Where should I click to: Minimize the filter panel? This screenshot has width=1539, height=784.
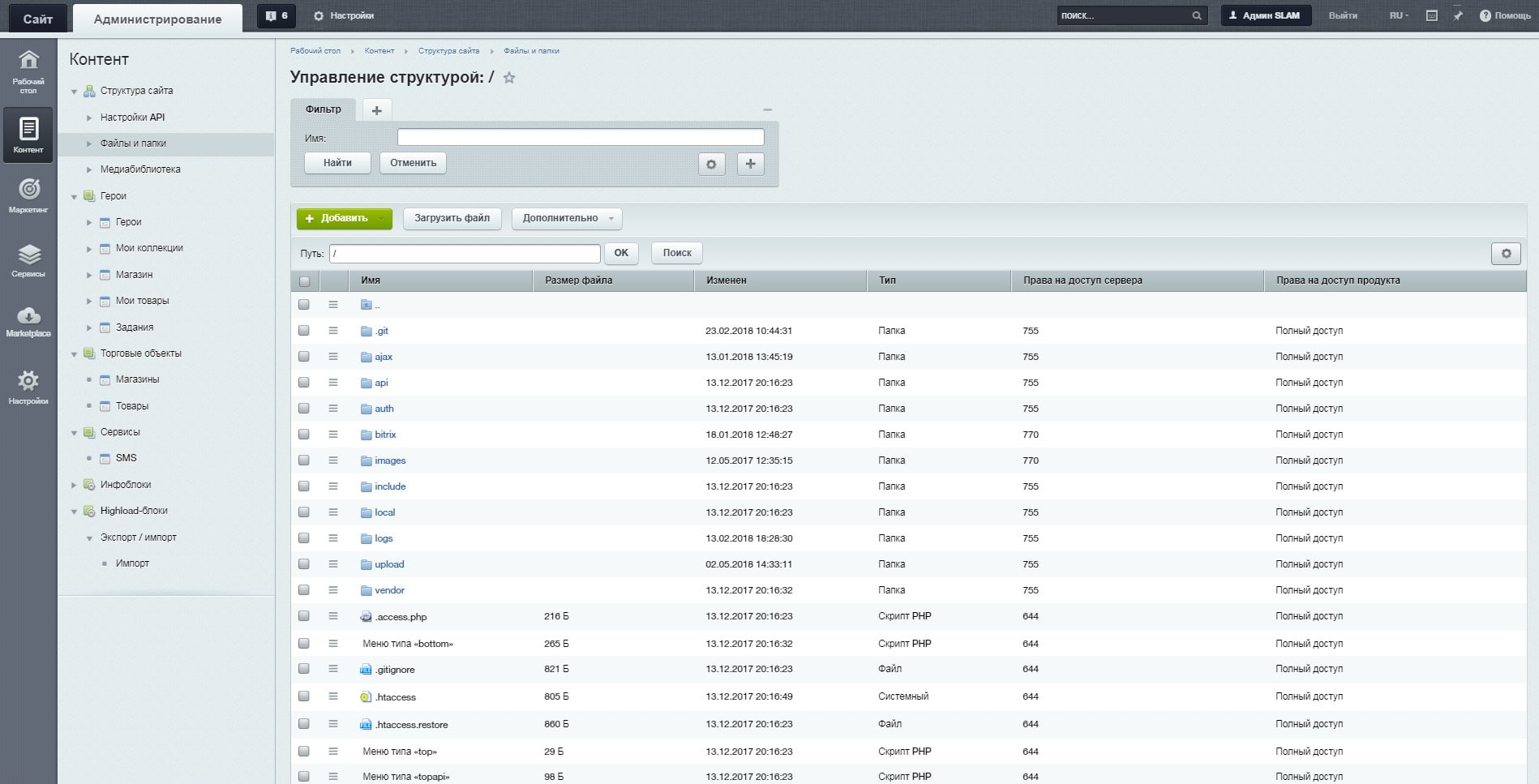767,109
